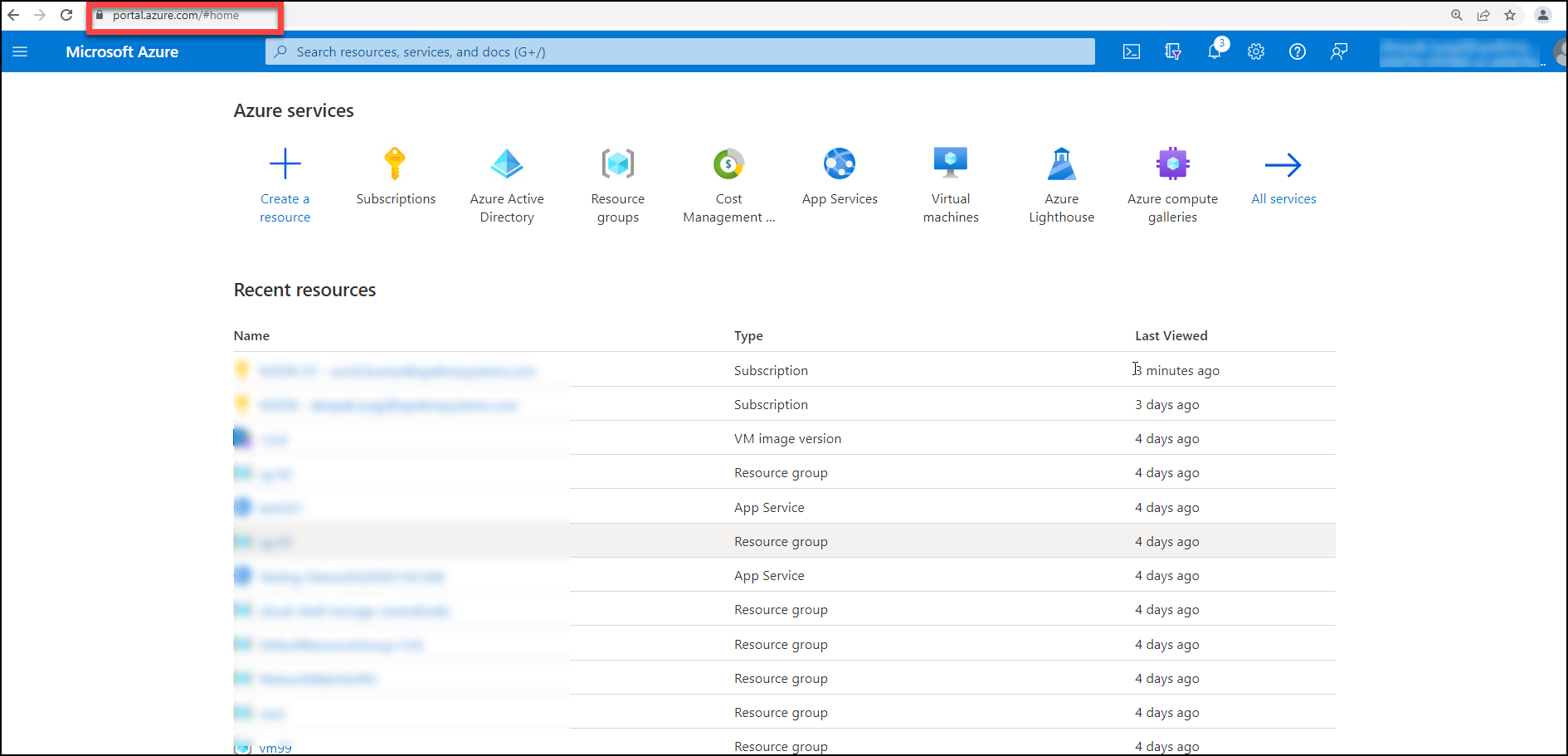The height and width of the screenshot is (756, 1568).
Task: Reload the page with the browser refresh icon
Action: point(66,15)
